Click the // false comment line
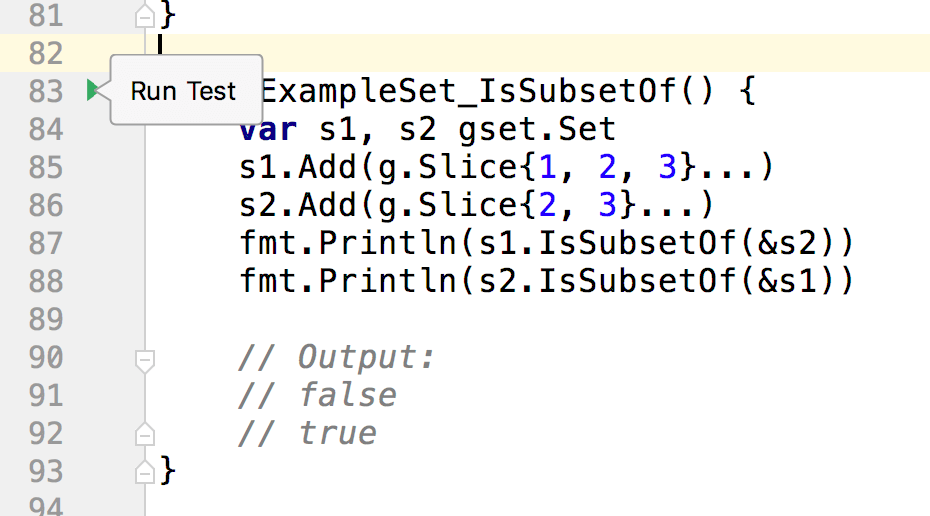Screen dimensions: 930x516 tap(317, 395)
